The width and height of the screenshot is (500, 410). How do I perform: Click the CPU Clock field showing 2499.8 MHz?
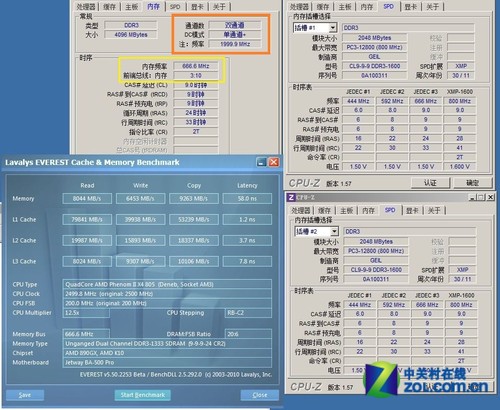167,294
